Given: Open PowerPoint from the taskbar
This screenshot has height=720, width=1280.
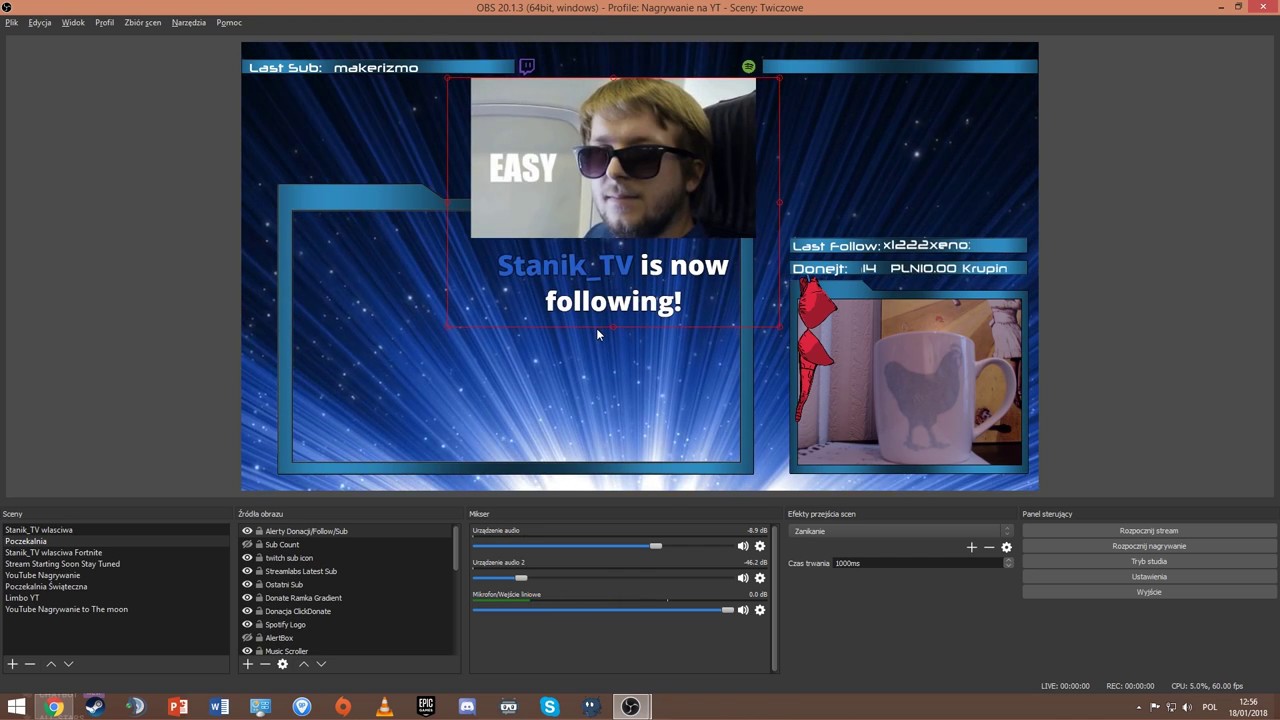Looking at the screenshot, I should click(x=178, y=707).
